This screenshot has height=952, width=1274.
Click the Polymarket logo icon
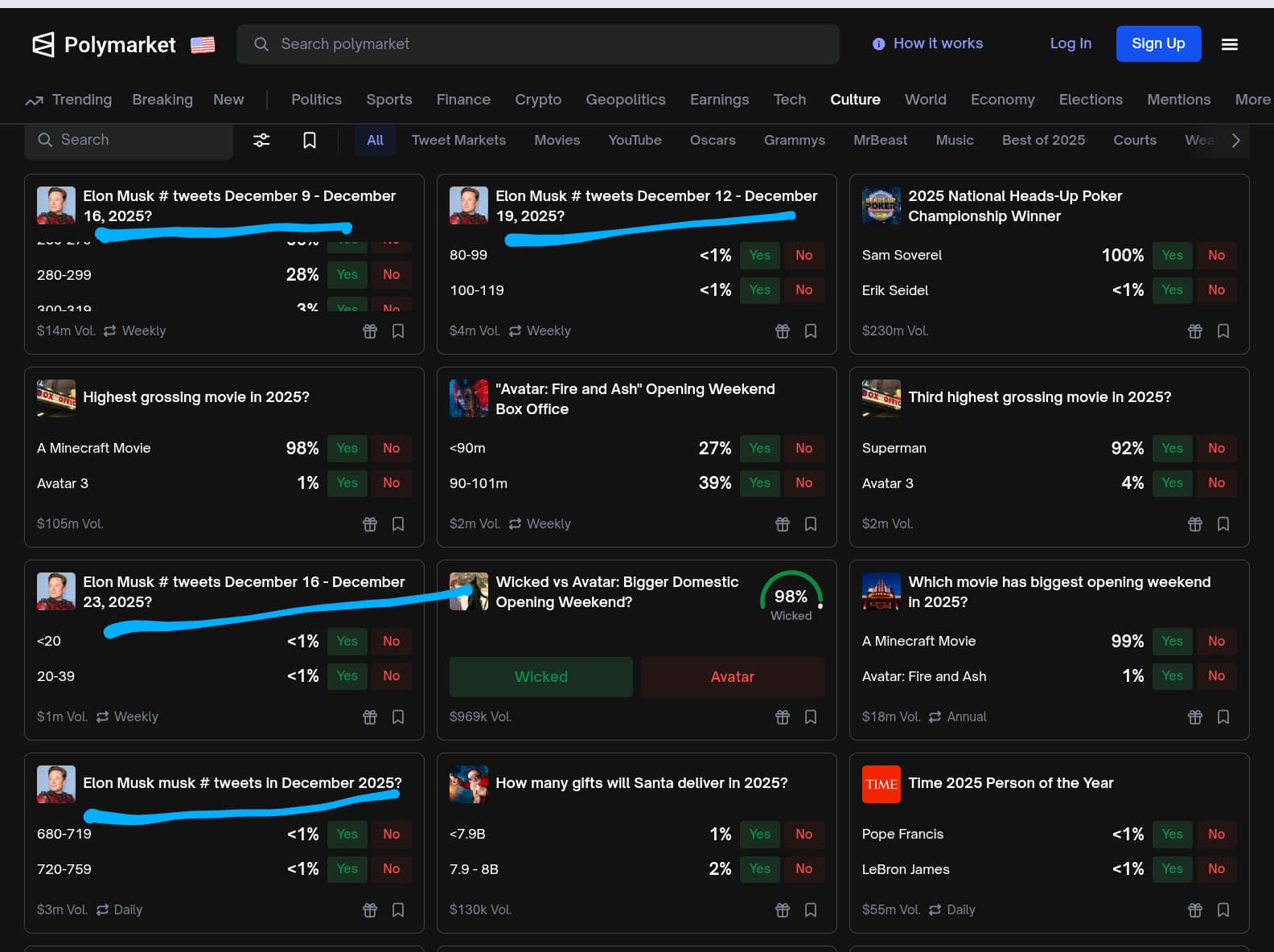click(43, 44)
